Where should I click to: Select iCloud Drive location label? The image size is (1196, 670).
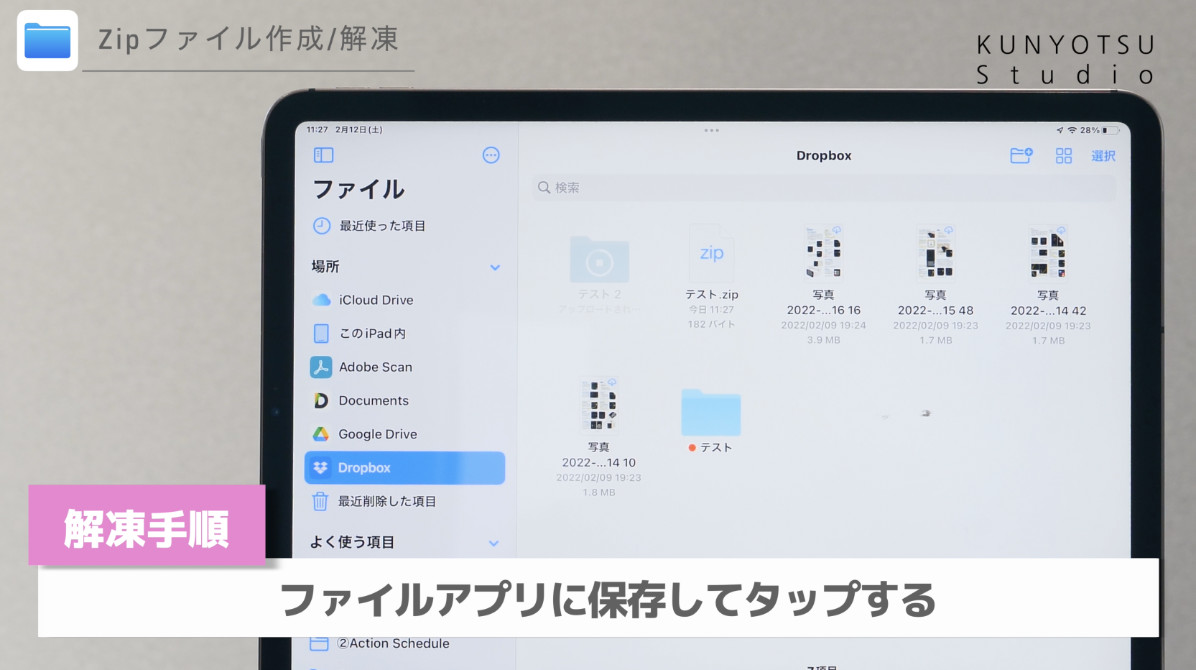click(376, 300)
